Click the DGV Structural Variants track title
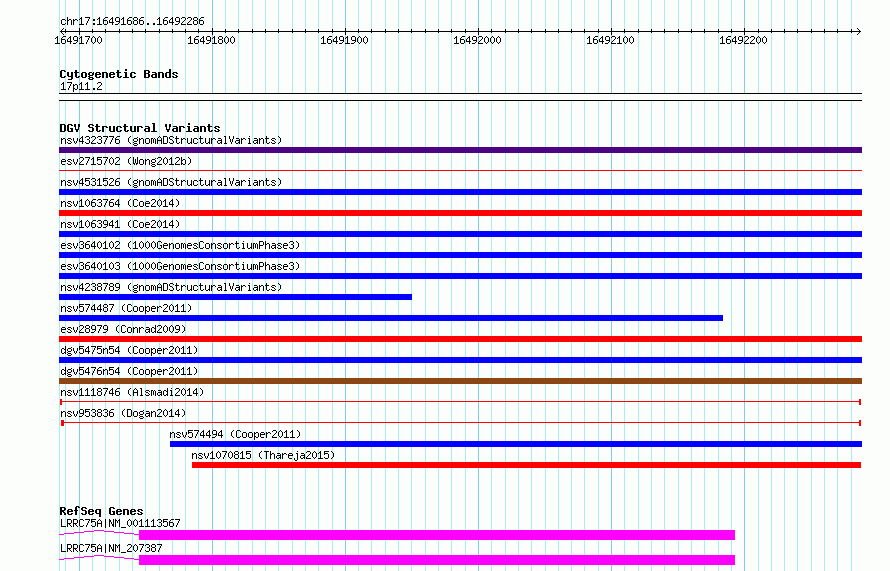Screen dimensions: 890x571 (140, 128)
